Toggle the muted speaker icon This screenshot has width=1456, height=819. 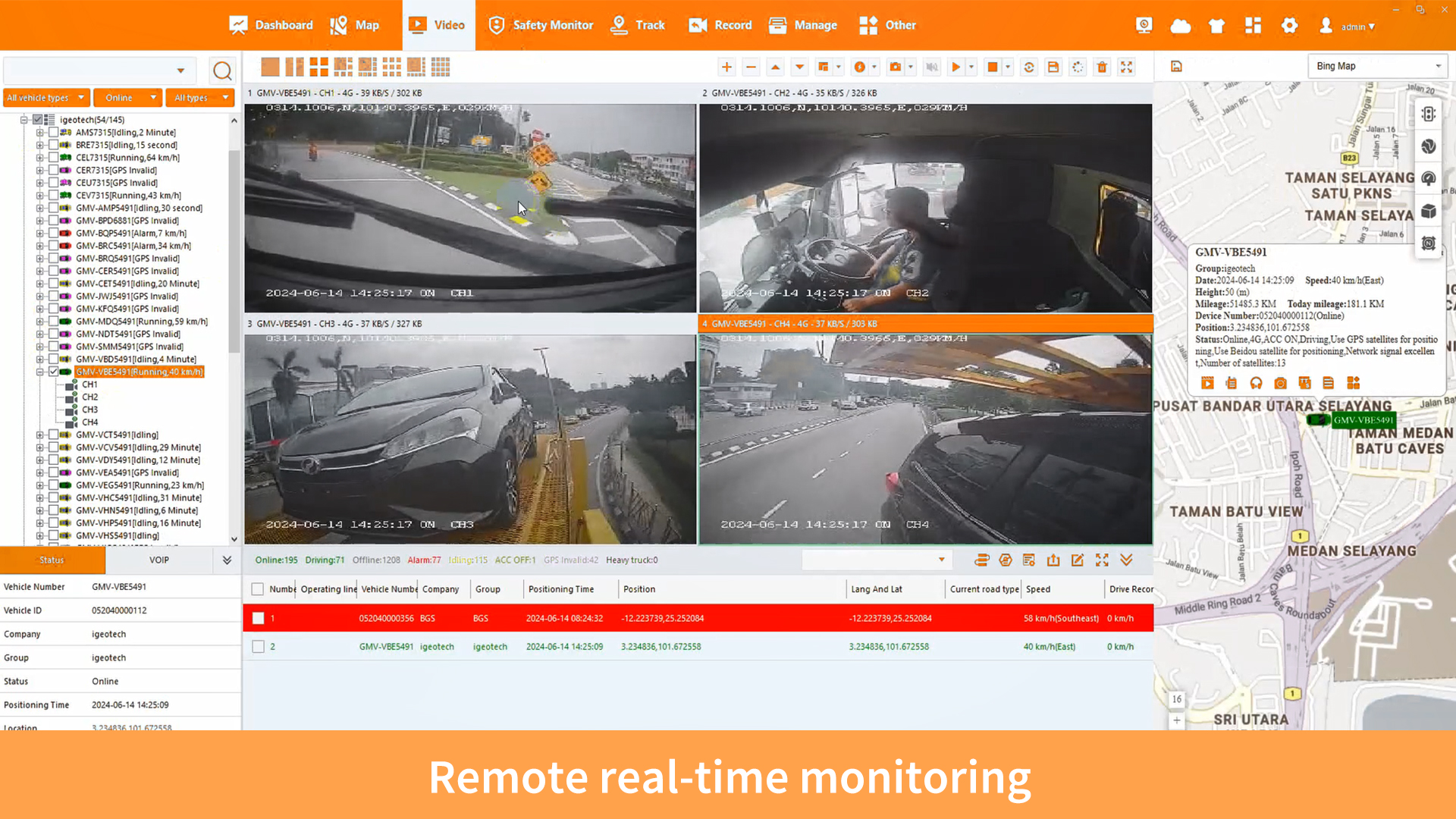pos(932,67)
